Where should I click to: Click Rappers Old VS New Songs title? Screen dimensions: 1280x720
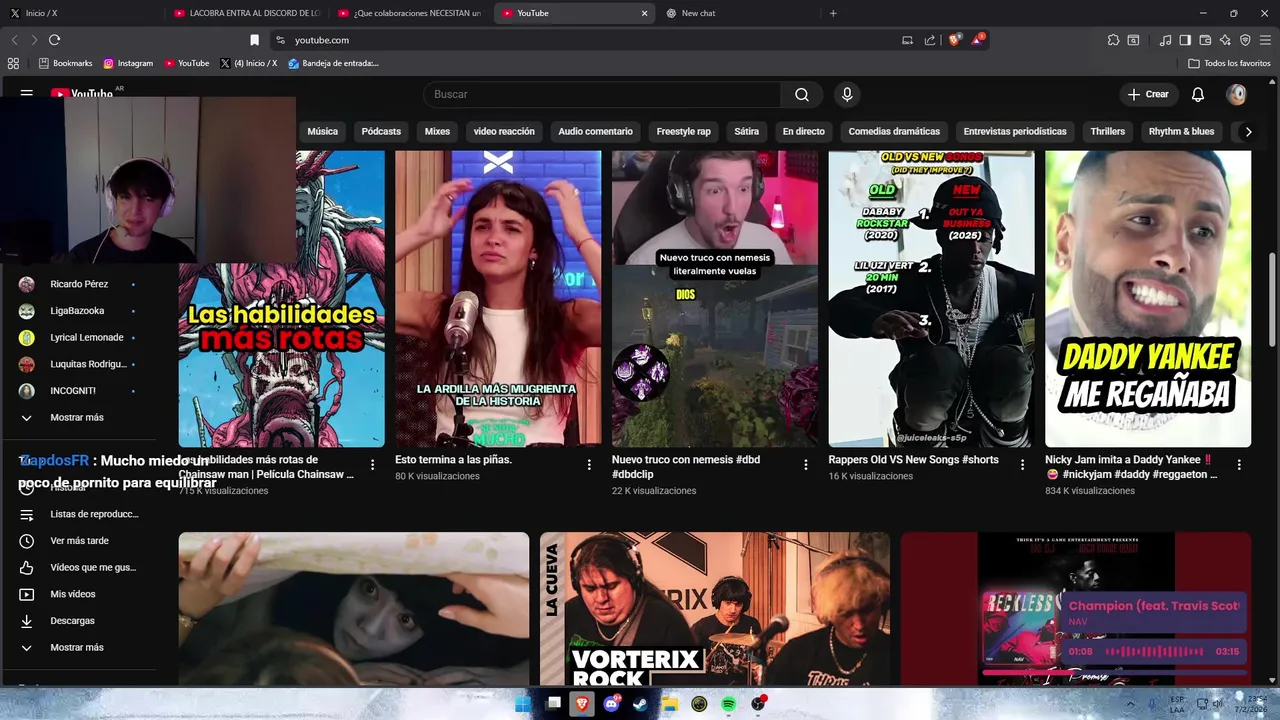pyautogui.click(x=913, y=460)
